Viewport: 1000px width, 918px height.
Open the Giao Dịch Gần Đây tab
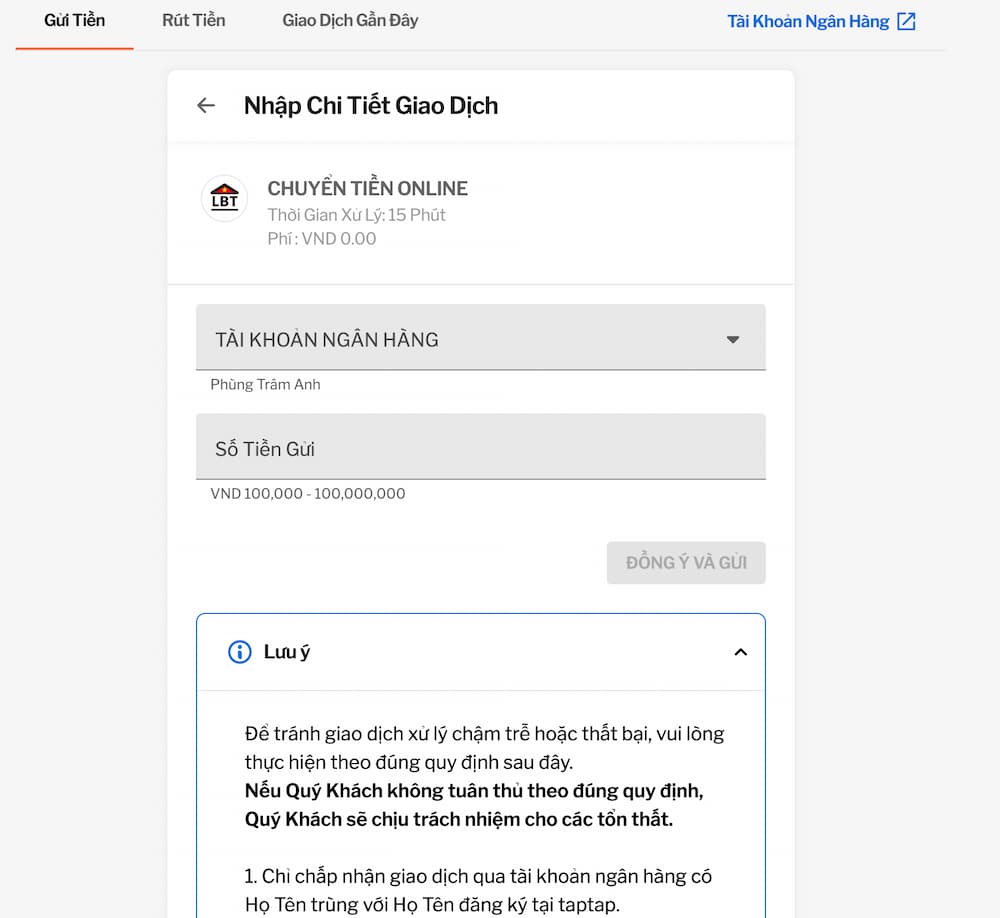(350, 20)
